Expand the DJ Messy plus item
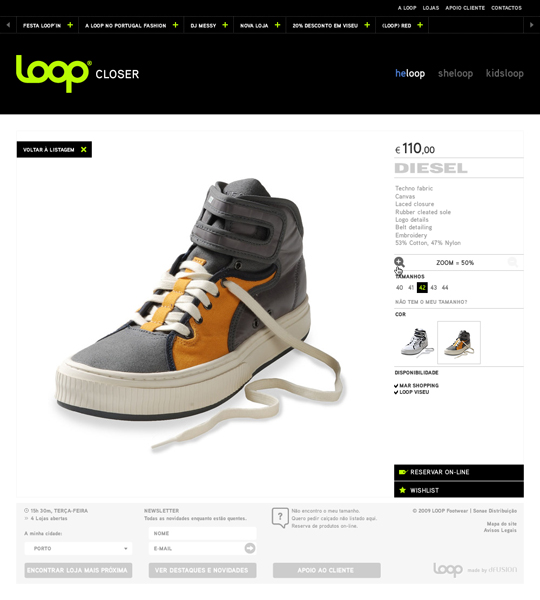 click(225, 25)
